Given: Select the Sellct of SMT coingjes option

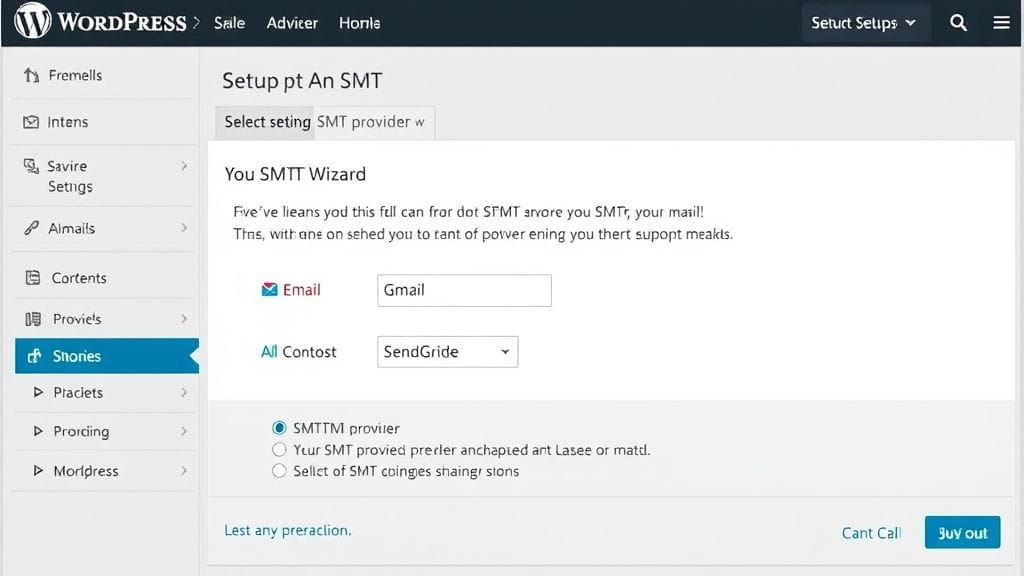Looking at the screenshot, I should point(280,471).
